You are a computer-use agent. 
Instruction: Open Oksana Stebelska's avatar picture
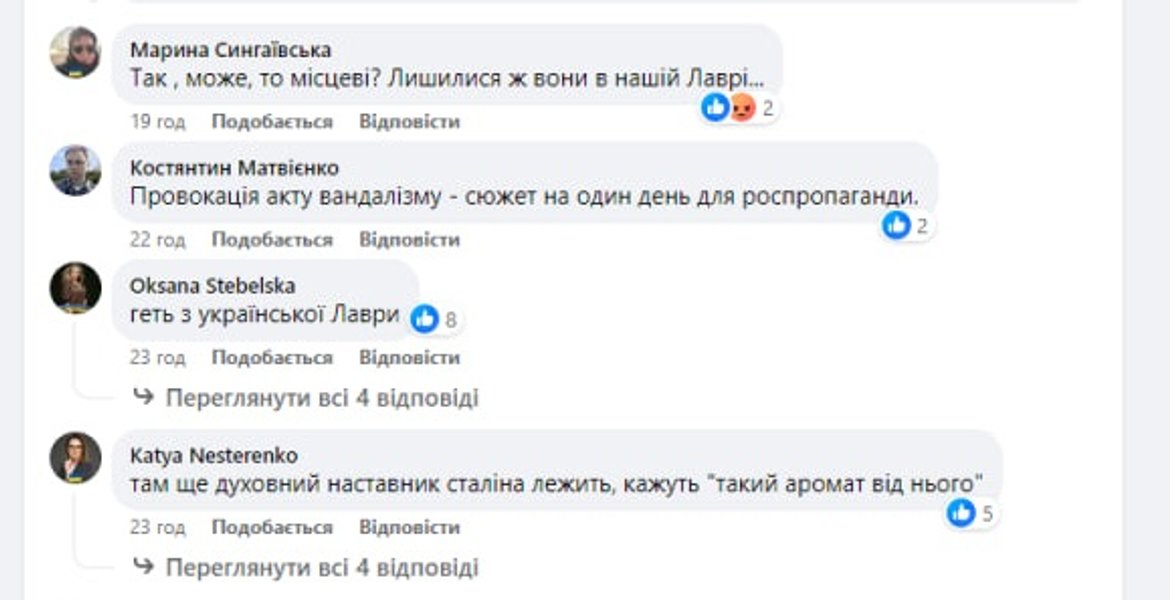76,288
